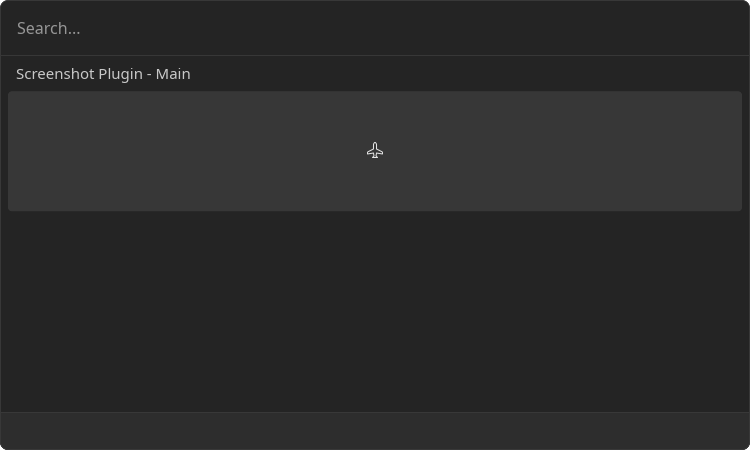Trigger the airplane icon command
Viewport: 750px width, 450px height.
tap(375, 151)
